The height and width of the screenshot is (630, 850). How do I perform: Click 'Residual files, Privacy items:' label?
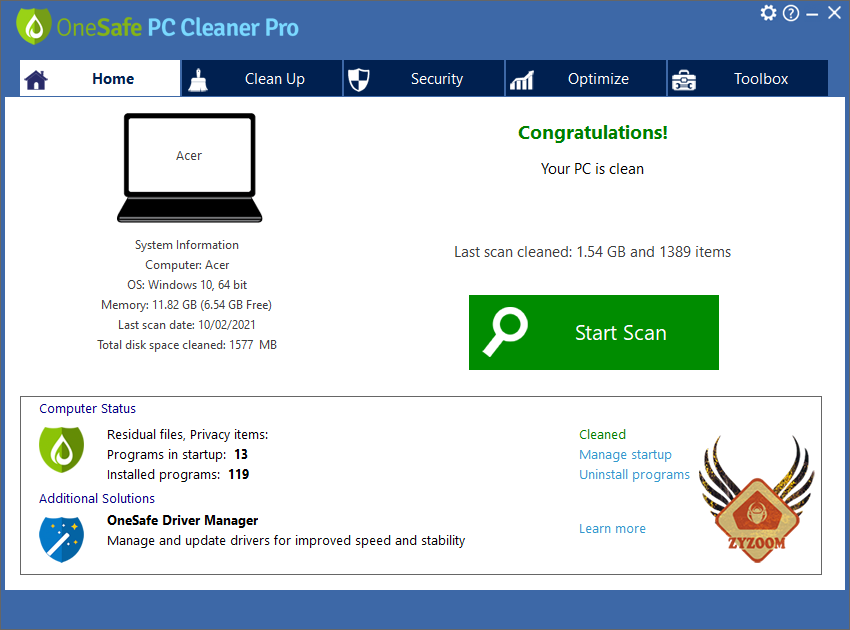[188, 434]
